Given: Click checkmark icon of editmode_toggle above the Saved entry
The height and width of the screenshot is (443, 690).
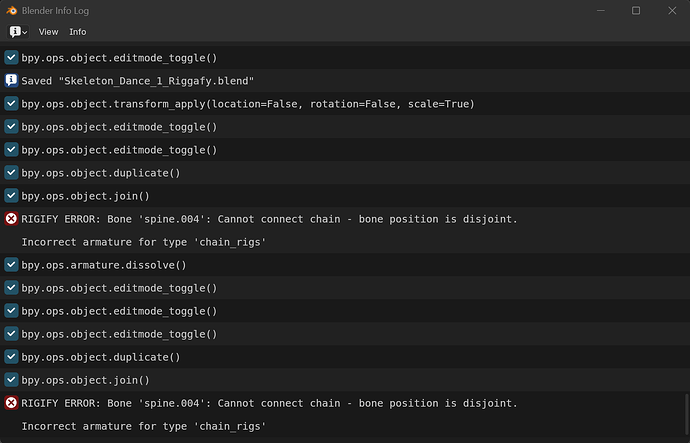Looking at the screenshot, I should (11, 58).
